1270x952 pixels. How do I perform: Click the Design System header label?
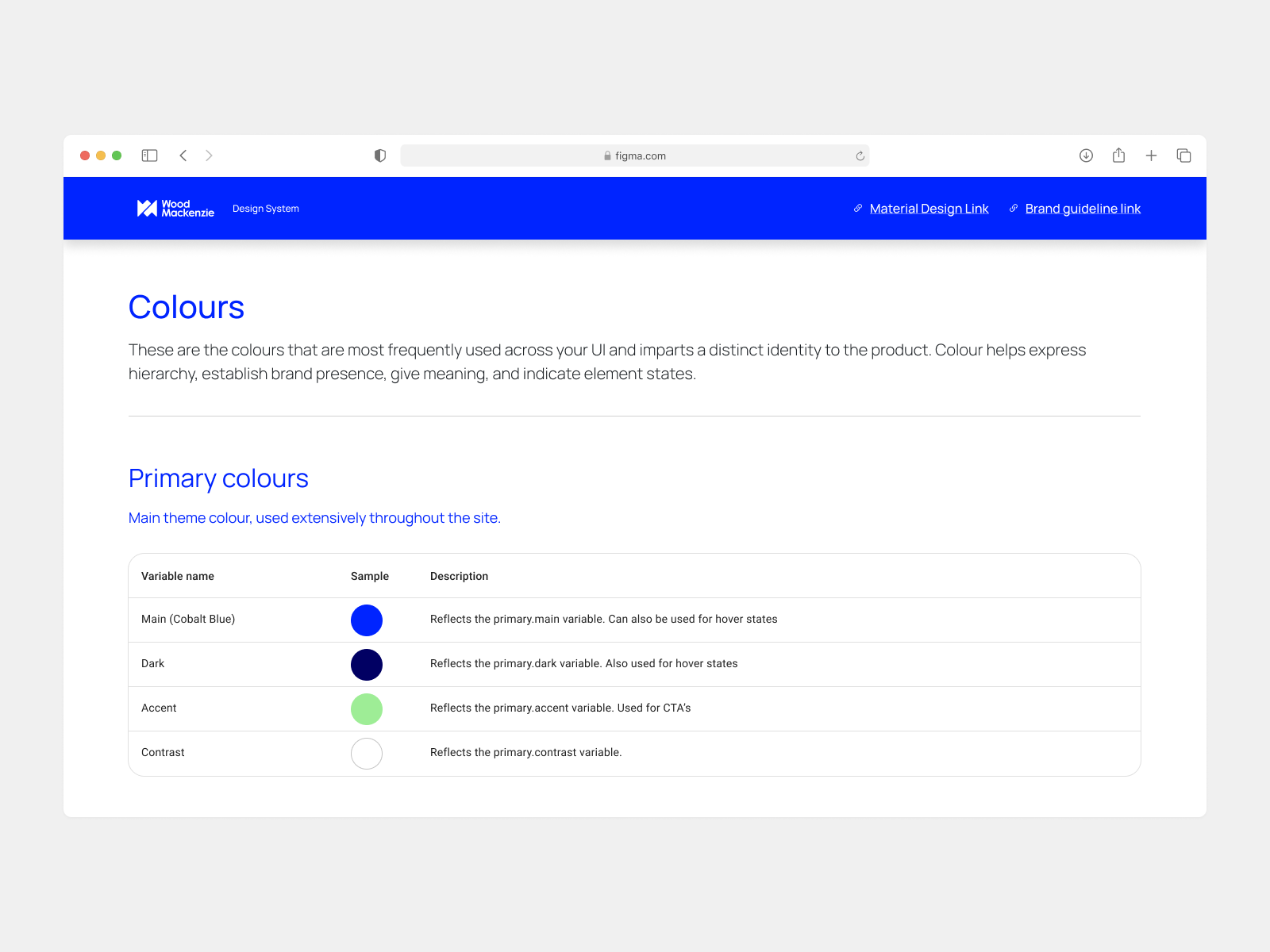click(266, 209)
